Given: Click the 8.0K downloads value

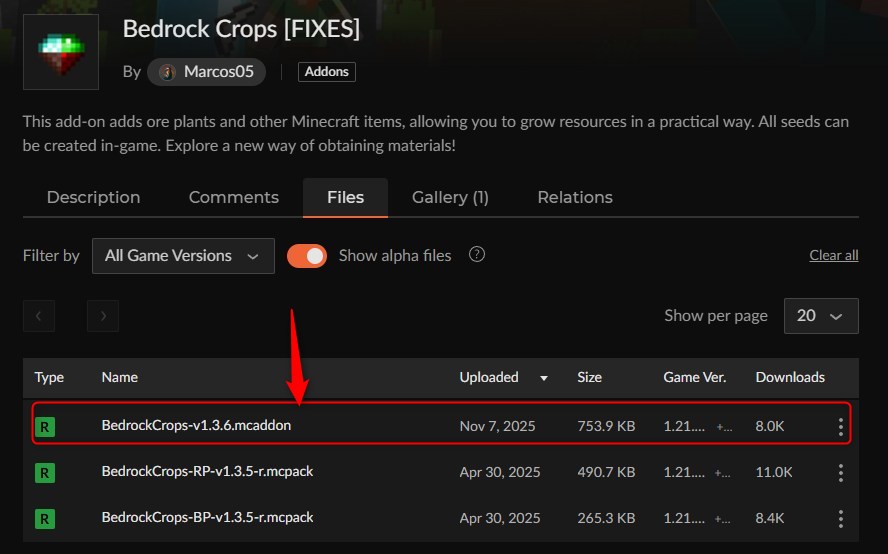Looking at the screenshot, I should (x=770, y=426).
